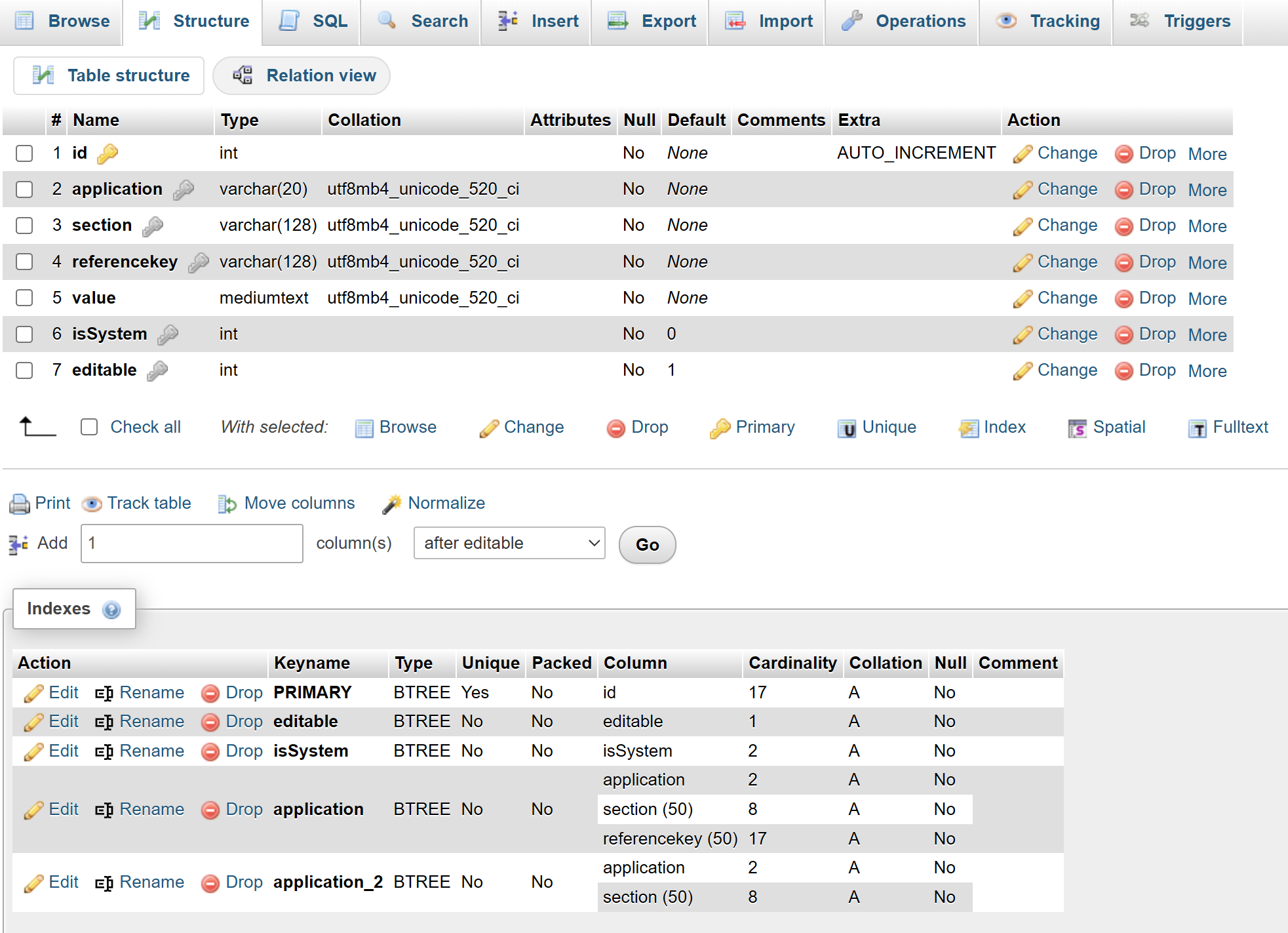The image size is (1288, 933).
Task: Click the Indexes help question-mark icon
Action: [x=111, y=610]
